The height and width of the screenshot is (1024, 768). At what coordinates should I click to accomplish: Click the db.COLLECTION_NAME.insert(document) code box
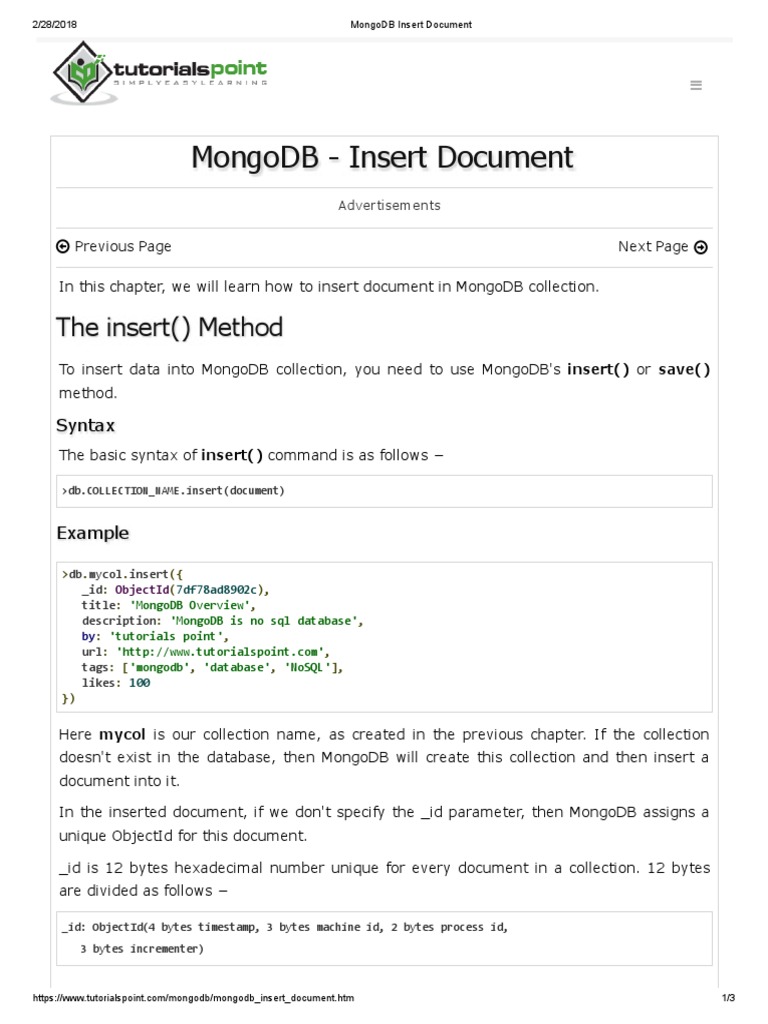point(384,491)
